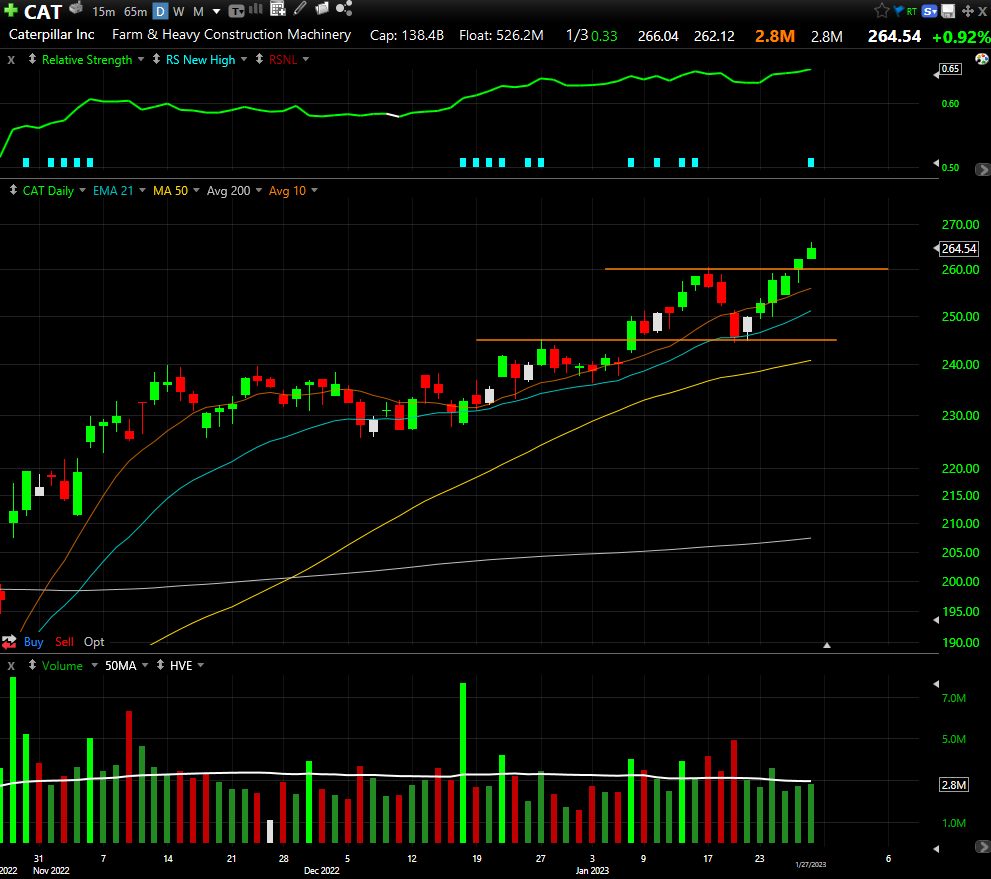This screenshot has width=991, height=879.
Task: Click the last price 264.54
Action: click(894, 36)
